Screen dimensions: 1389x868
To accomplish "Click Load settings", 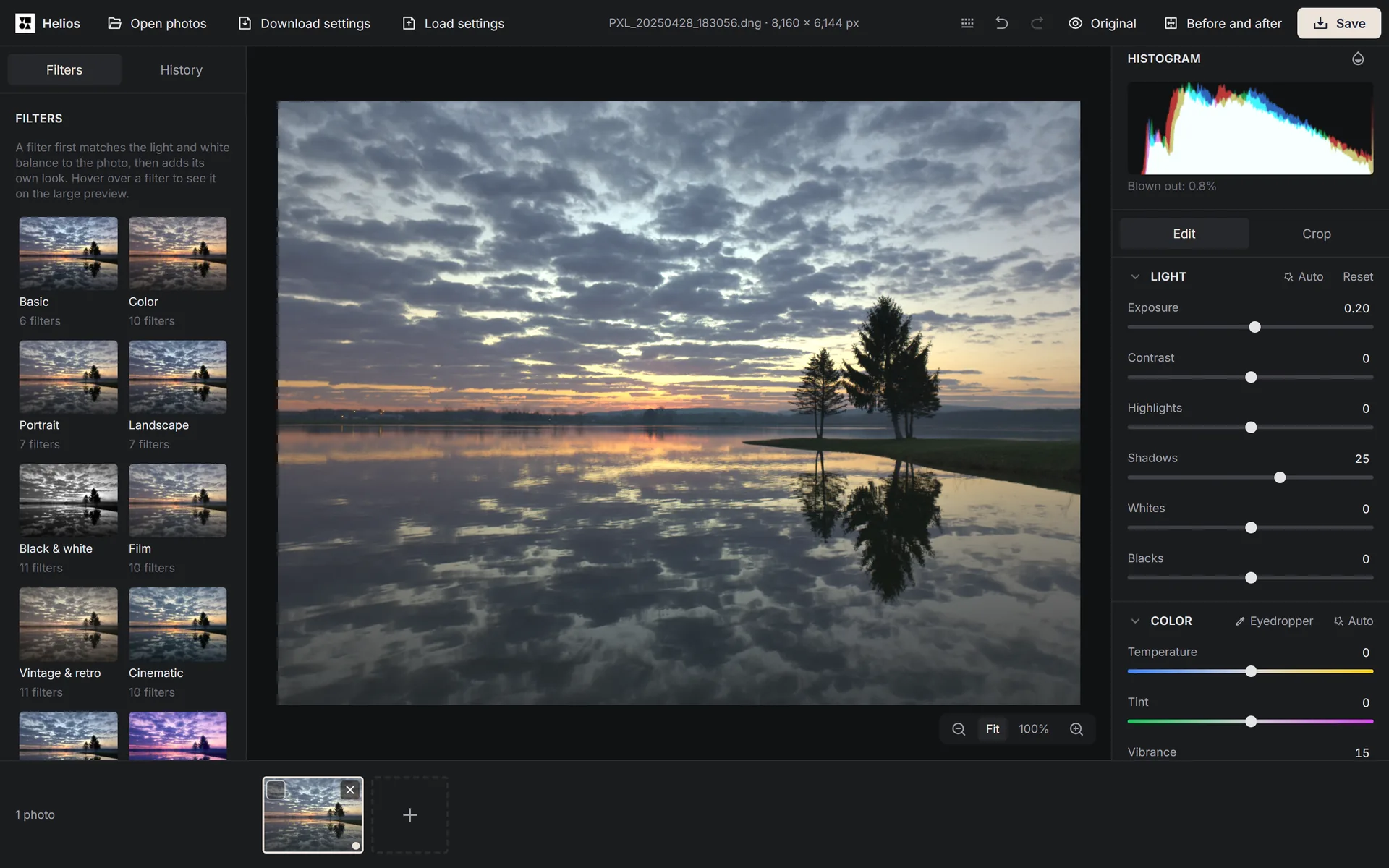I will point(454,23).
